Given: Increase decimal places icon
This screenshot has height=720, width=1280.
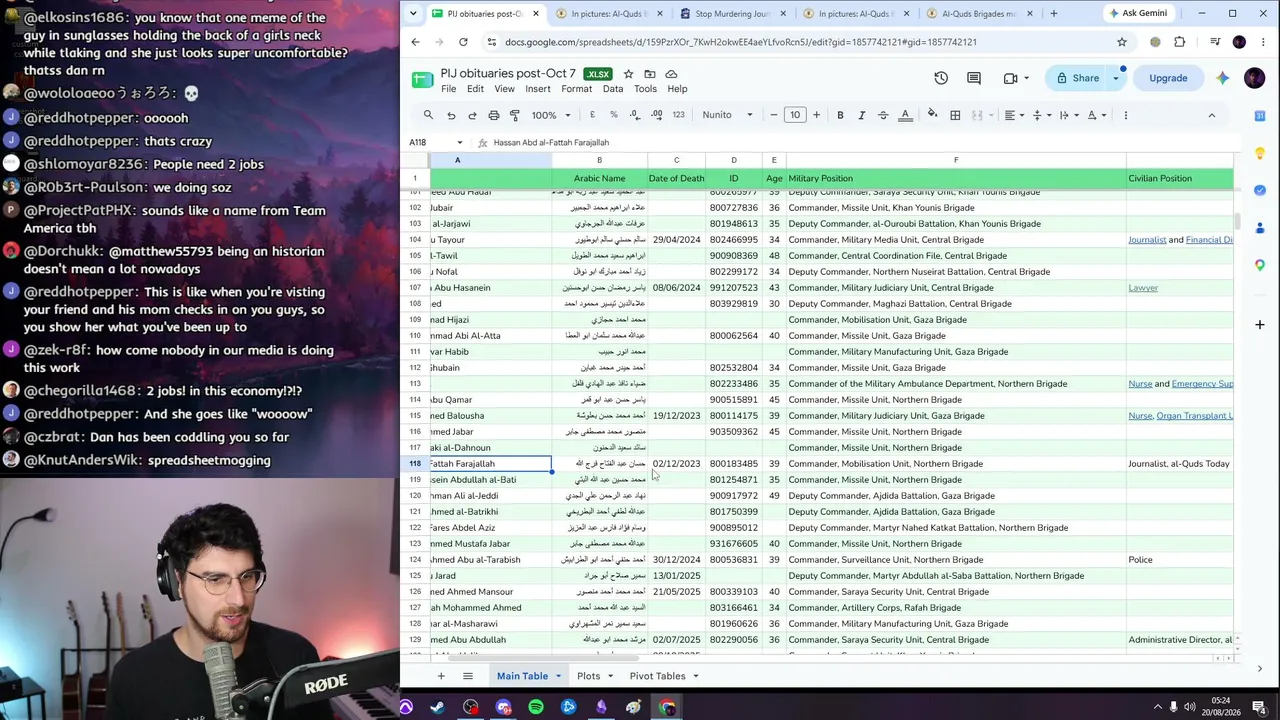Looking at the screenshot, I should pyautogui.click(x=656, y=115).
